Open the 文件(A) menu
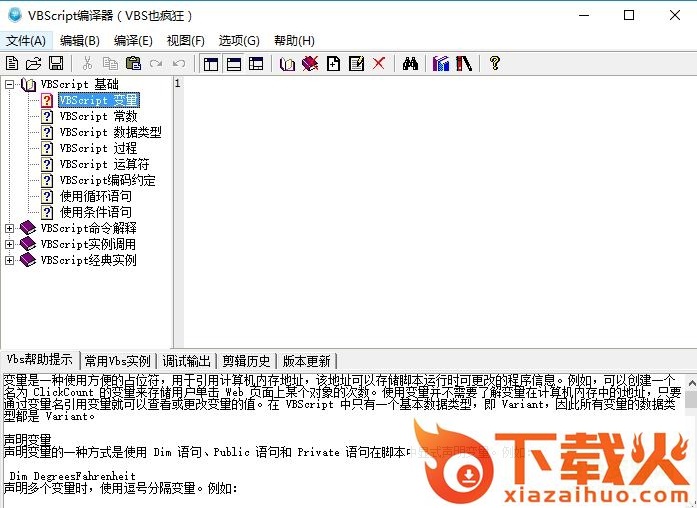 click(26, 41)
